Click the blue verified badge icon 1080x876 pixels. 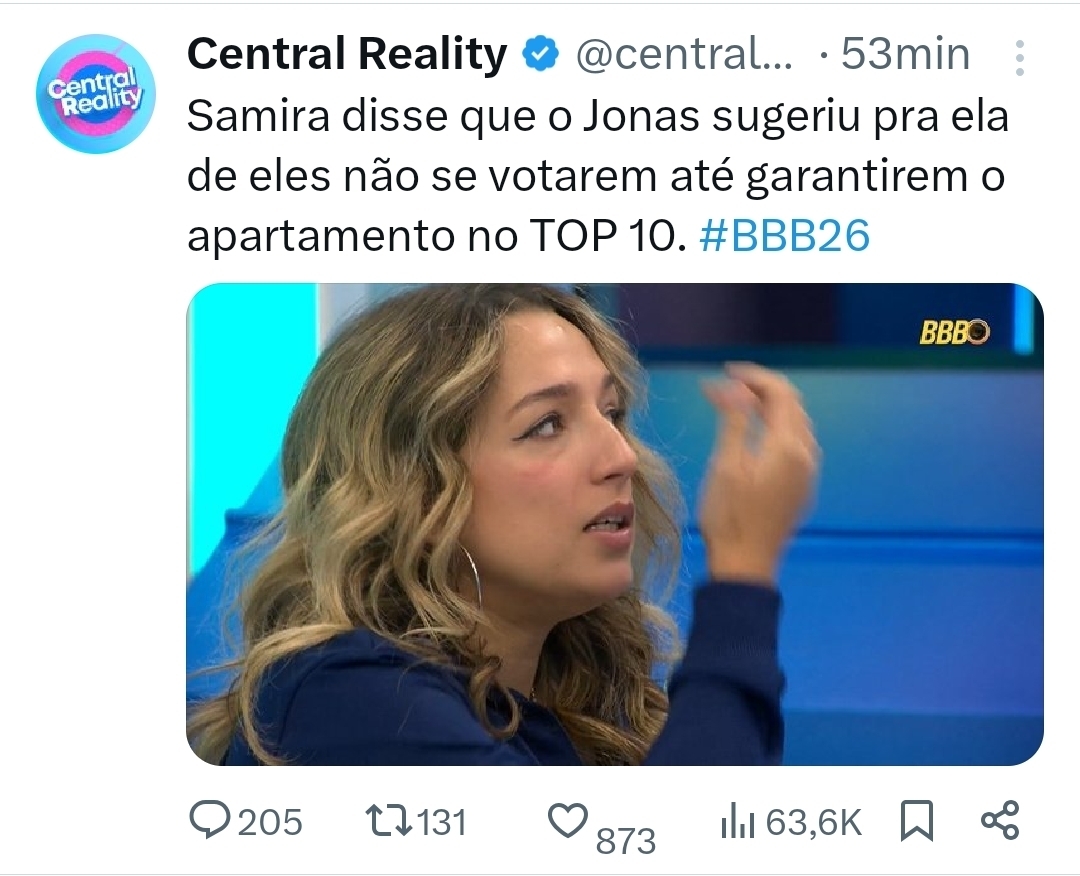(541, 54)
